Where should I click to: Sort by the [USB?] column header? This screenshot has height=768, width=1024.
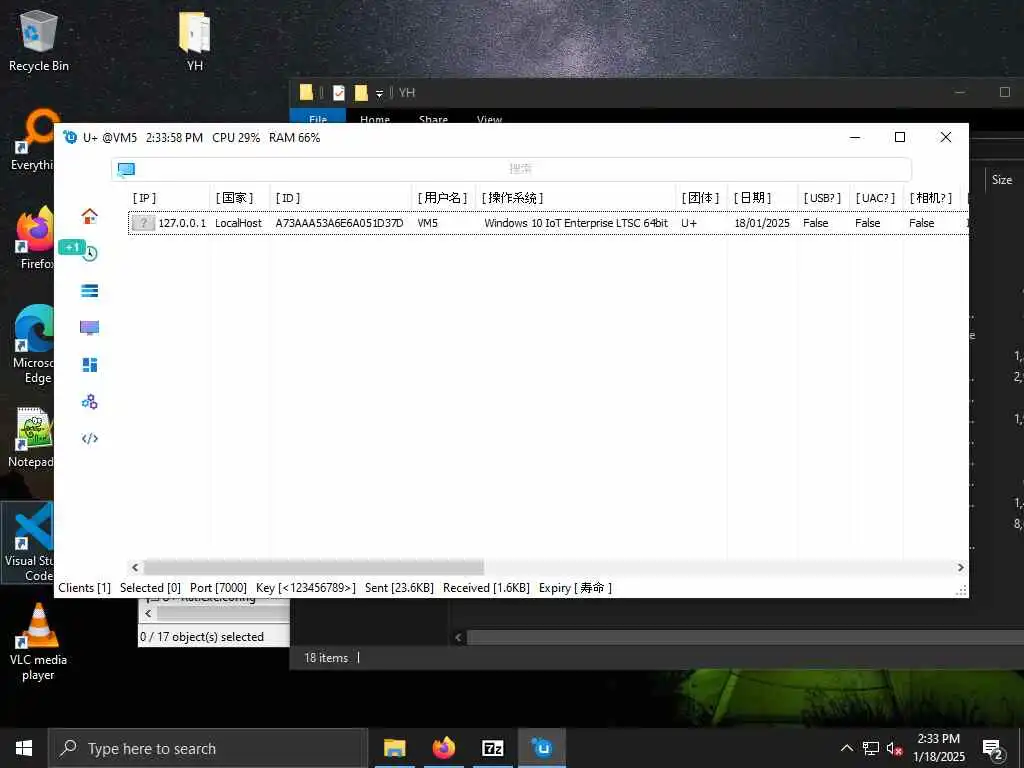pyautogui.click(x=822, y=198)
